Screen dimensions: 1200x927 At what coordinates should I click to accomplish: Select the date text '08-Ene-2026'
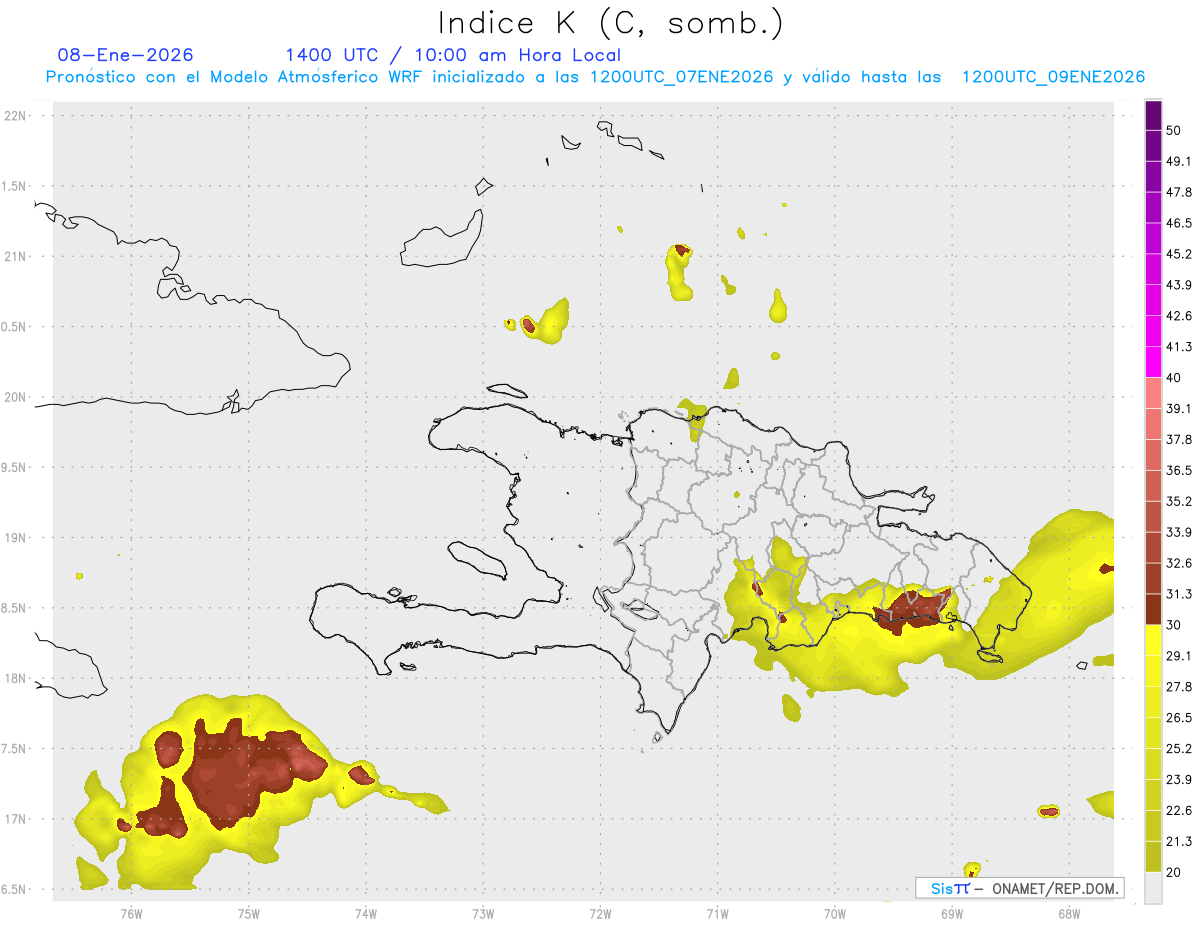click(x=126, y=55)
